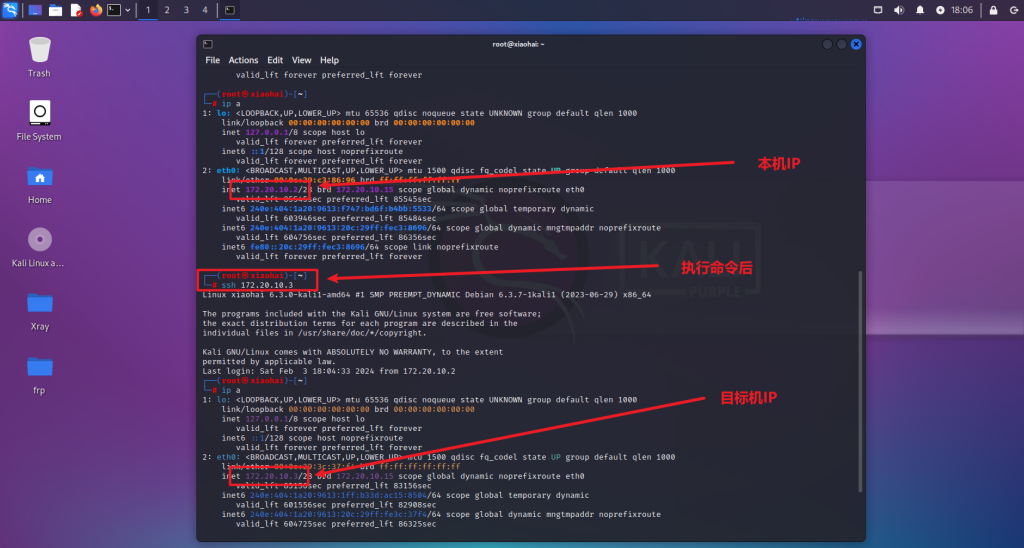Click 'valid_lft 603946sec preferred_lft 85484sec' line
The image size is (1024, 548).
click(336, 218)
